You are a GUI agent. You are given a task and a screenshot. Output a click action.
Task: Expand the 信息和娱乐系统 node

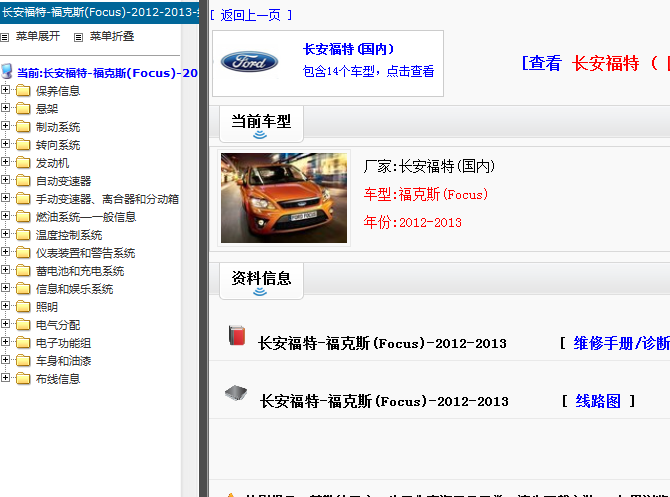[x=5, y=288]
